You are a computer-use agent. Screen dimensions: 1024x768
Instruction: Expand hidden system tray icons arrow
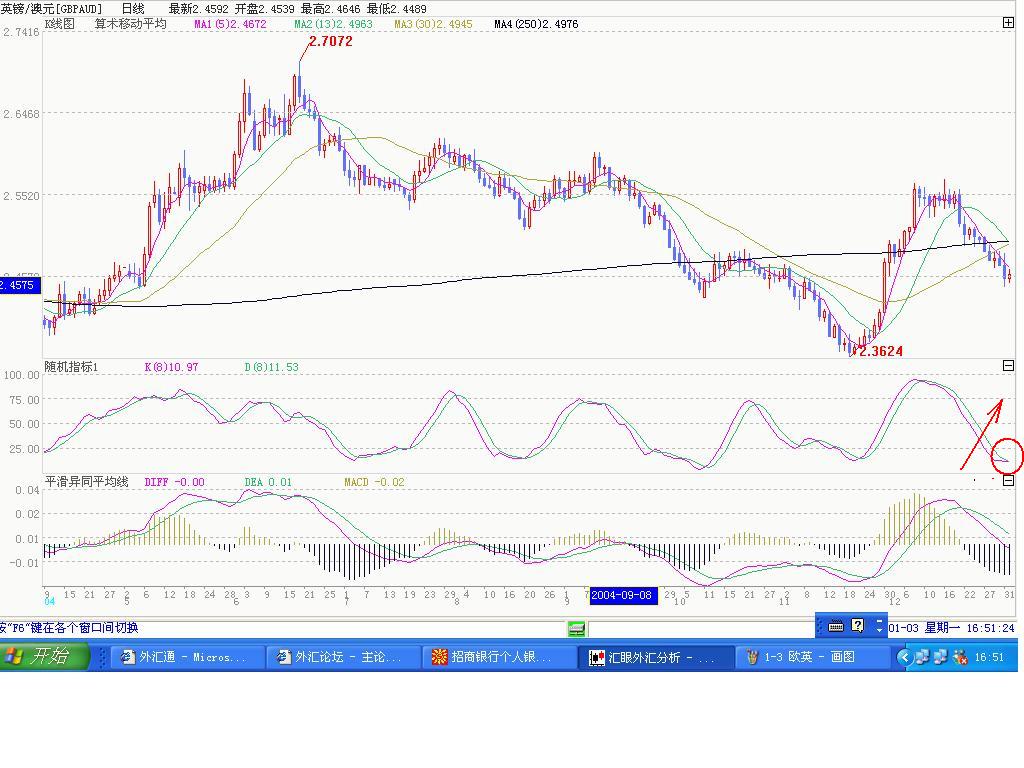tap(904, 657)
